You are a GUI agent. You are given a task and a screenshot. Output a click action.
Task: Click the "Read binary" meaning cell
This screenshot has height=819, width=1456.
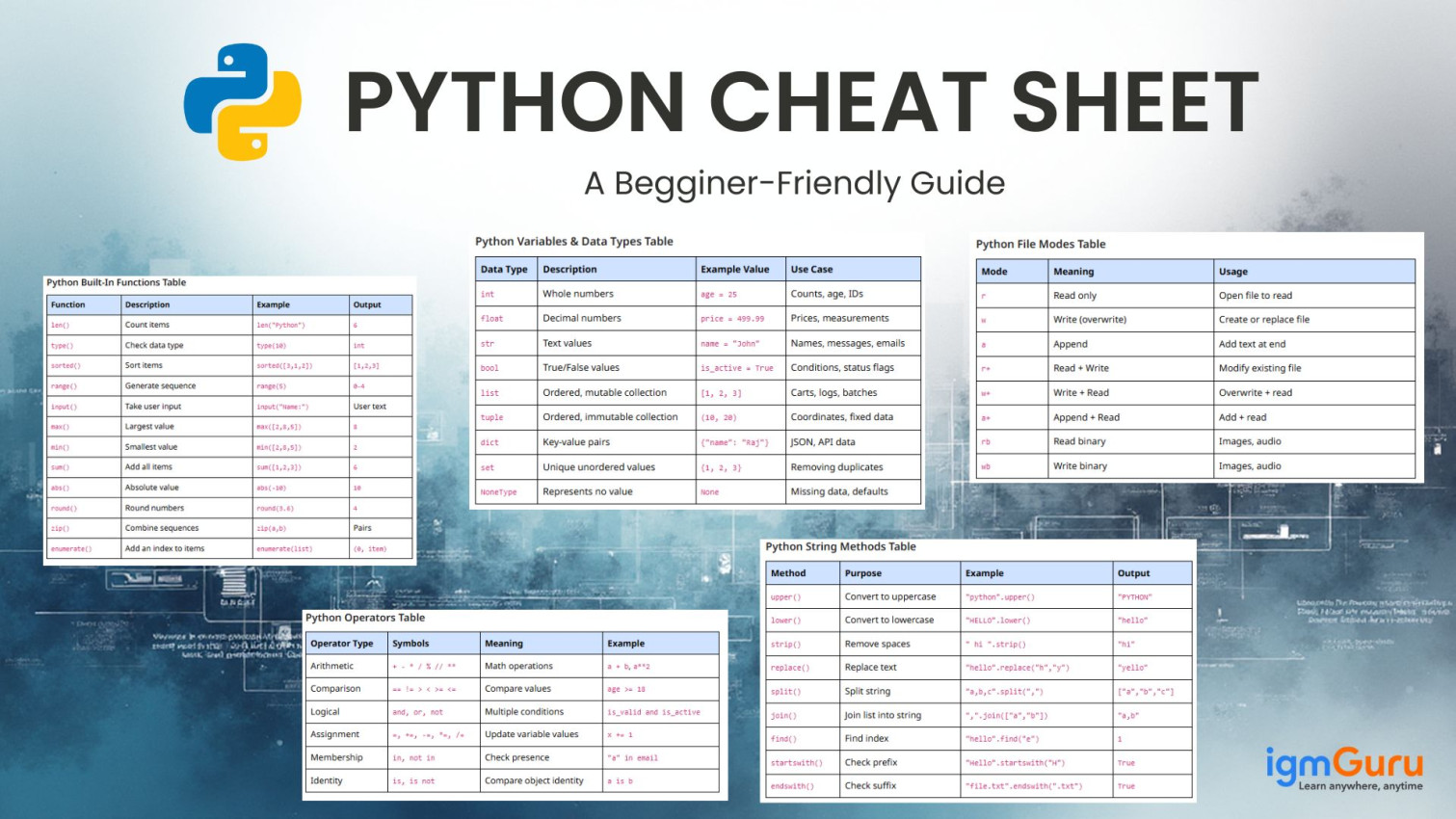[1079, 441]
